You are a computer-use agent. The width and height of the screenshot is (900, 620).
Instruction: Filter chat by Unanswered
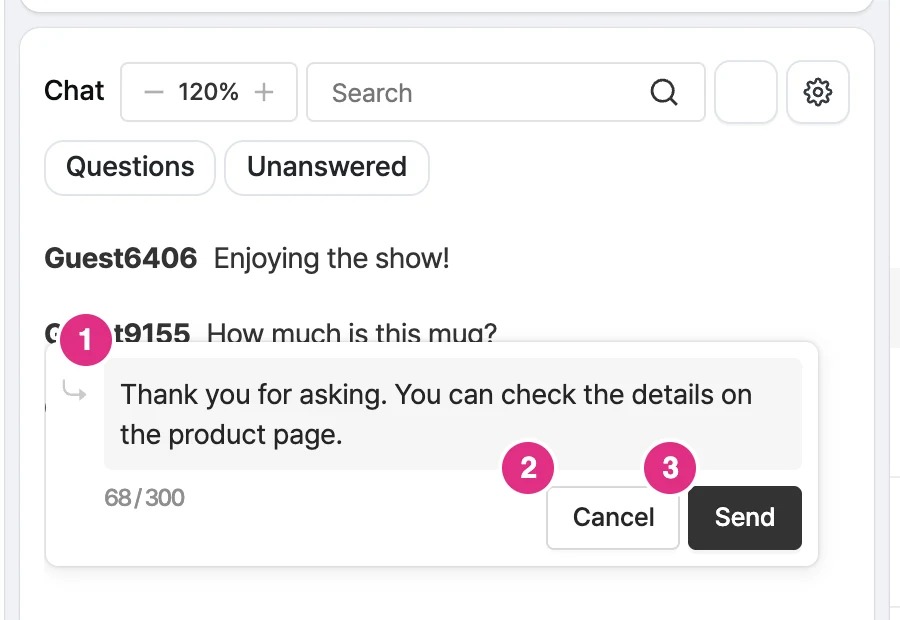click(327, 168)
